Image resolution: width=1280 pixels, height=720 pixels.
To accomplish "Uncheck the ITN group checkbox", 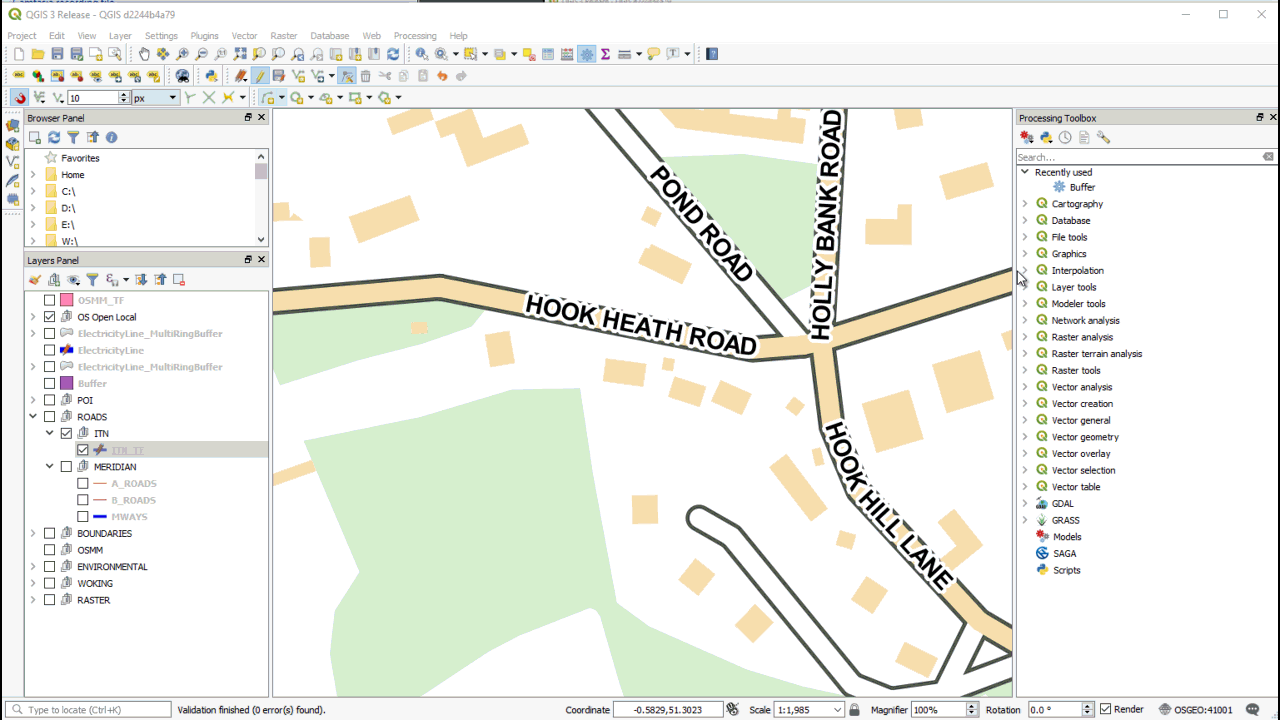I will tap(66, 433).
